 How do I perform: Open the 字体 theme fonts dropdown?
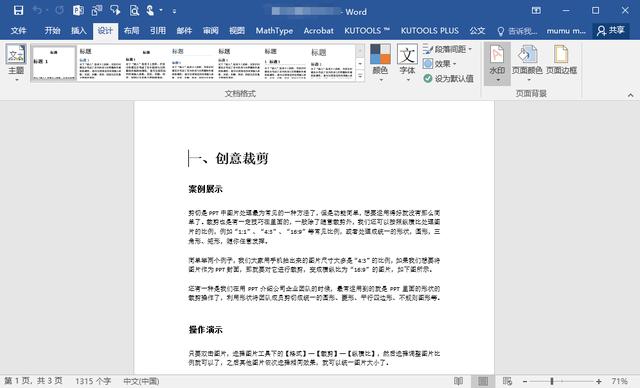click(x=407, y=63)
